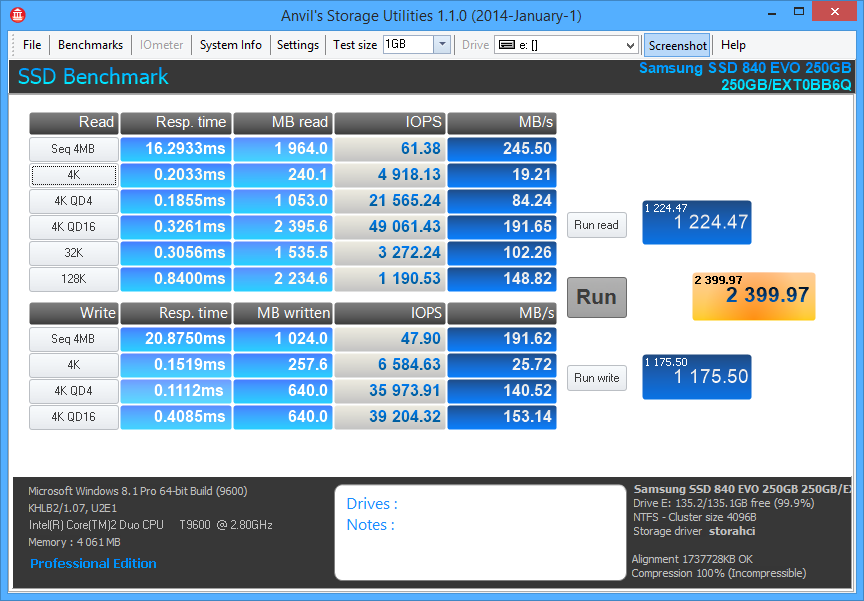864x601 pixels.
Task: Maximize the Anvil's Storage Utilities window
Action: click(x=798, y=12)
